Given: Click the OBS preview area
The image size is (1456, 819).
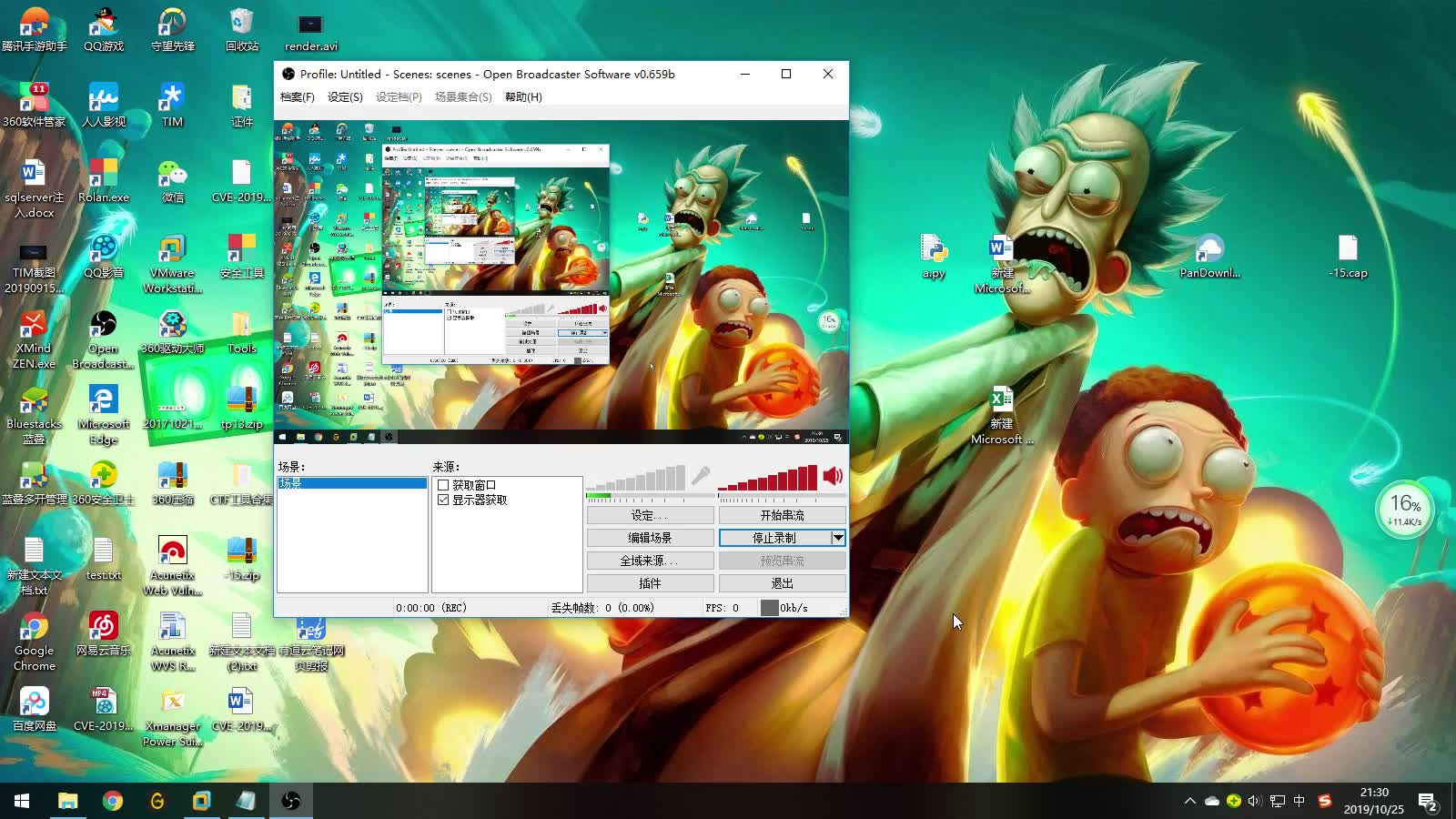Looking at the screenshot, I should 561,282.
